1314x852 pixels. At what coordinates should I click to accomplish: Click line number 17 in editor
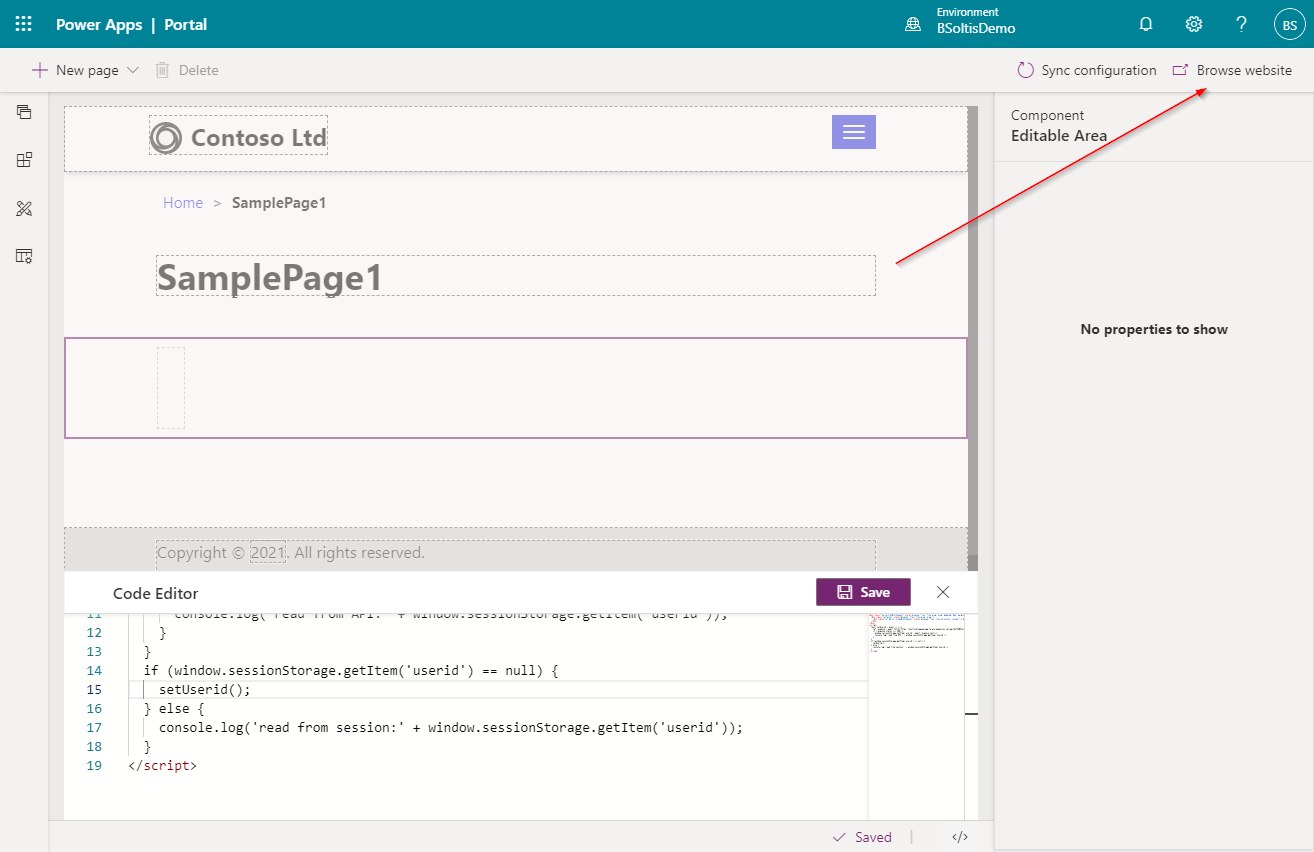[94, 728]
